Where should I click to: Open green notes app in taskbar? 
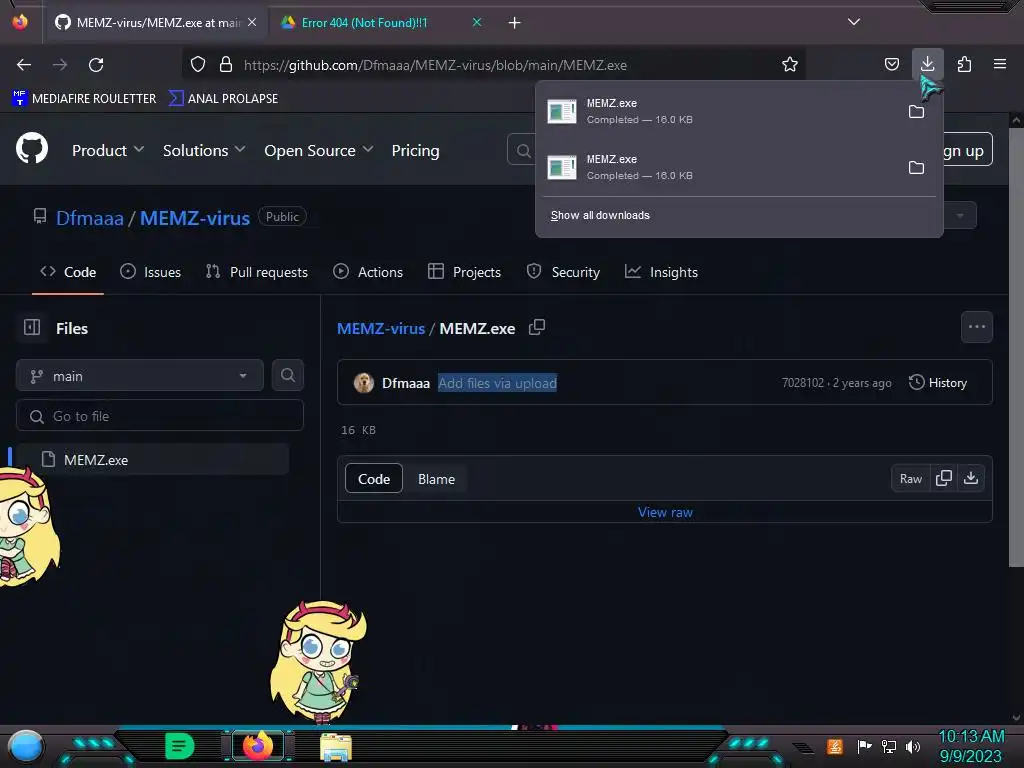click(180, 746)
